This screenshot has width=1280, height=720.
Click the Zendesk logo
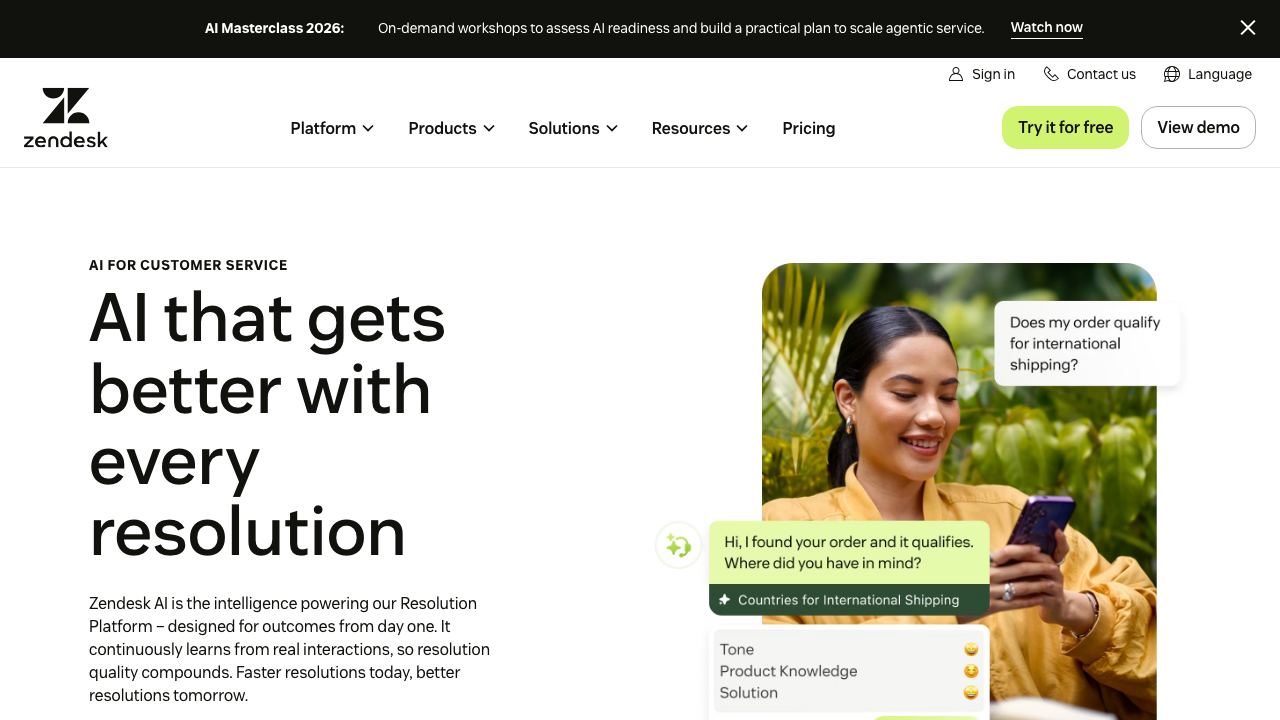pyautogui.click(x=66, y=118)
